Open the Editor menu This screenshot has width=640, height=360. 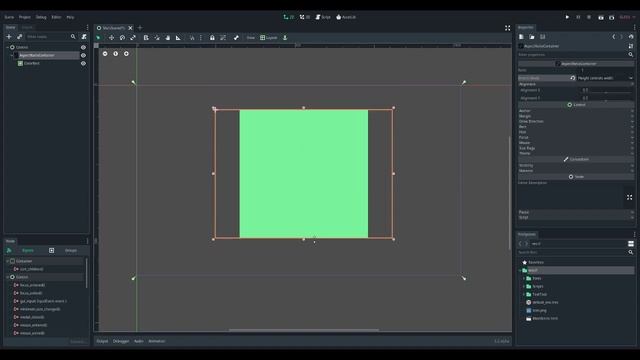56,17
